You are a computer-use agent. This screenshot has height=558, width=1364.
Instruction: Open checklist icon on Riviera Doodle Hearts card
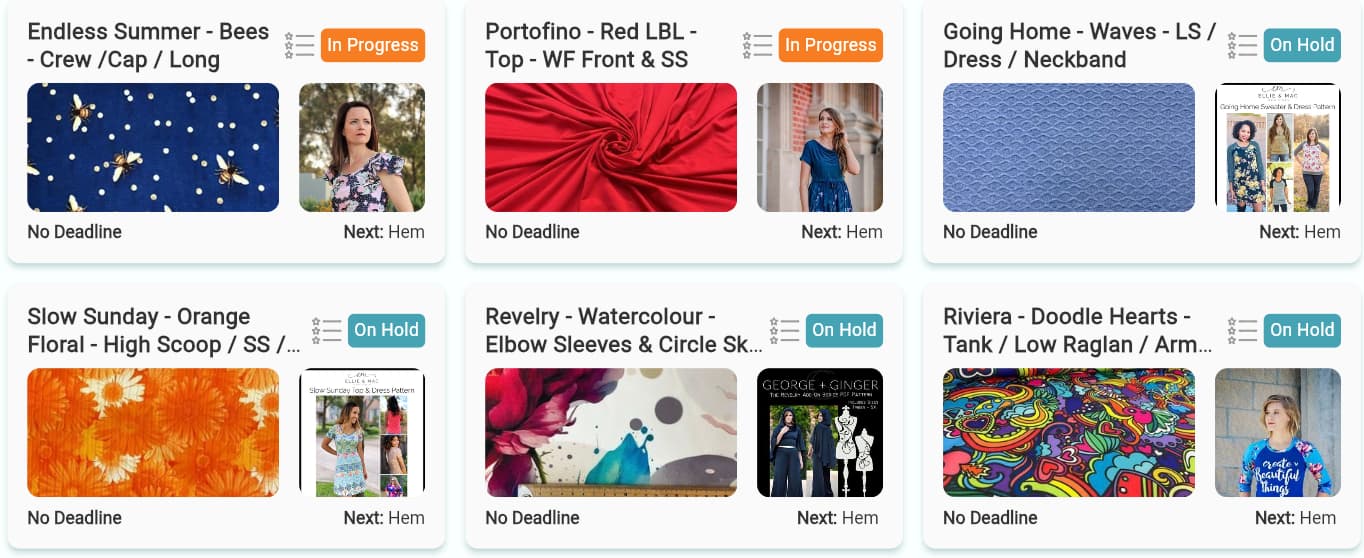click(x=1242, y=330)
